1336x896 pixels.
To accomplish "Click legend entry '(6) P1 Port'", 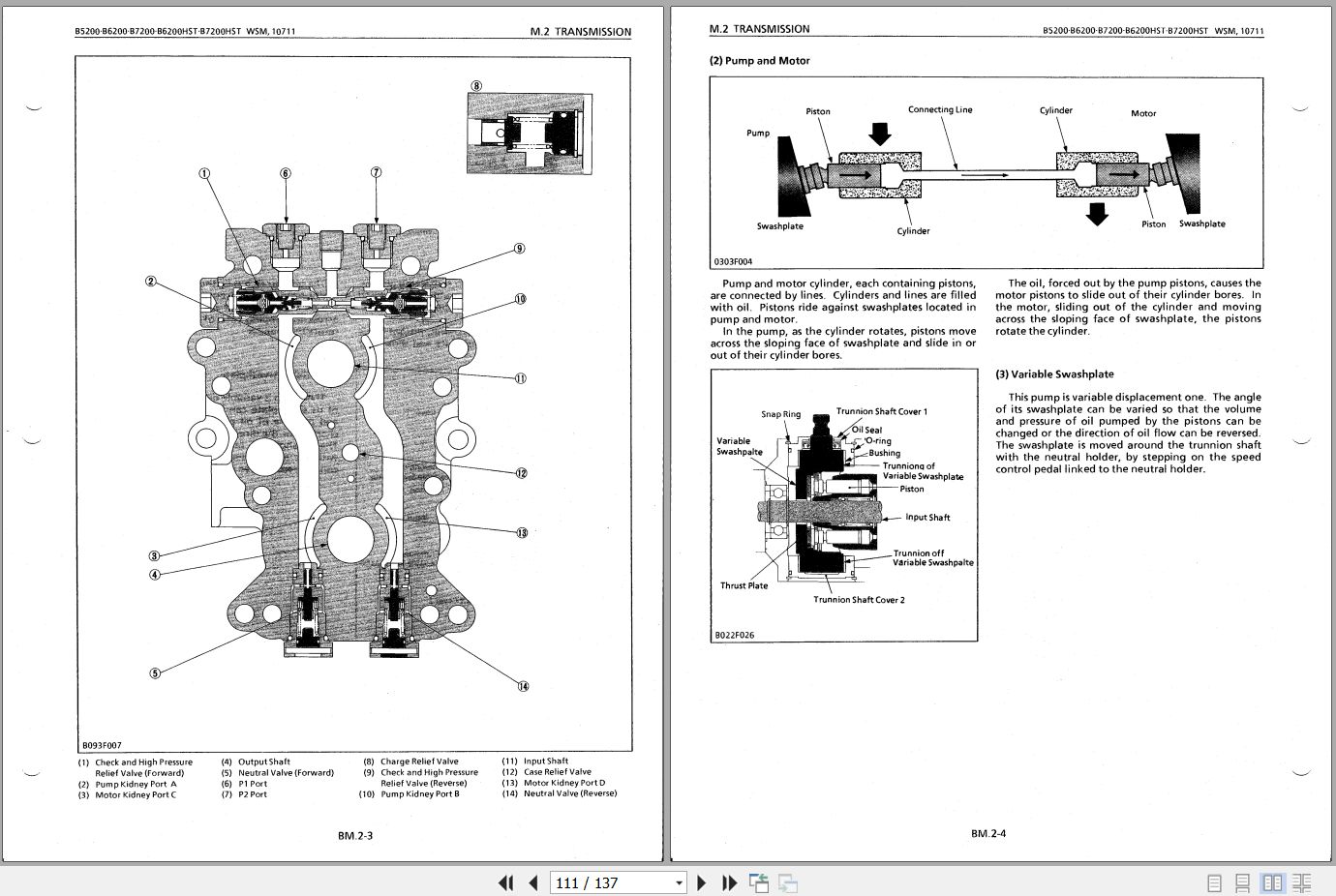I will coord(244,784).
